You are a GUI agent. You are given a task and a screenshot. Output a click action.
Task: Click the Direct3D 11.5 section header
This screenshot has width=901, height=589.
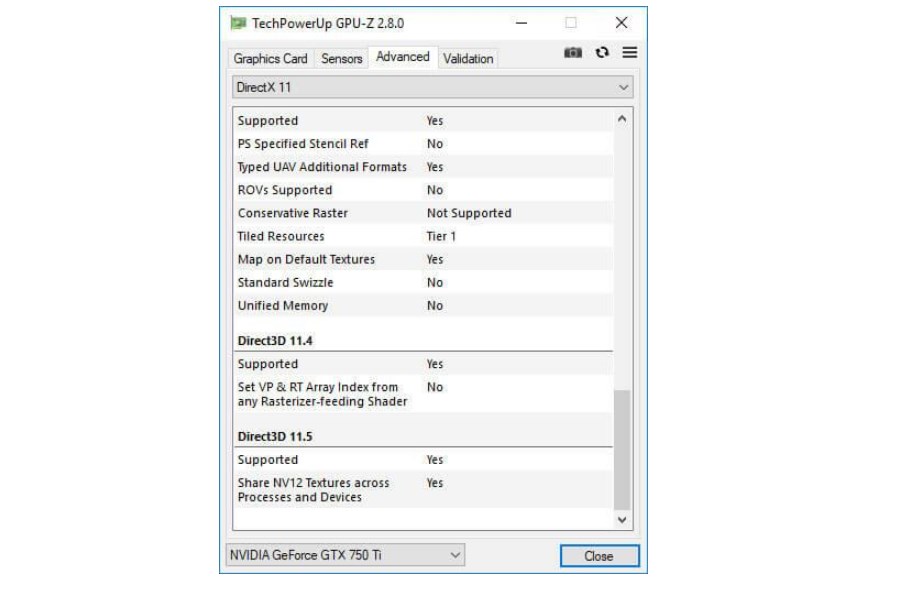point(275,437)
